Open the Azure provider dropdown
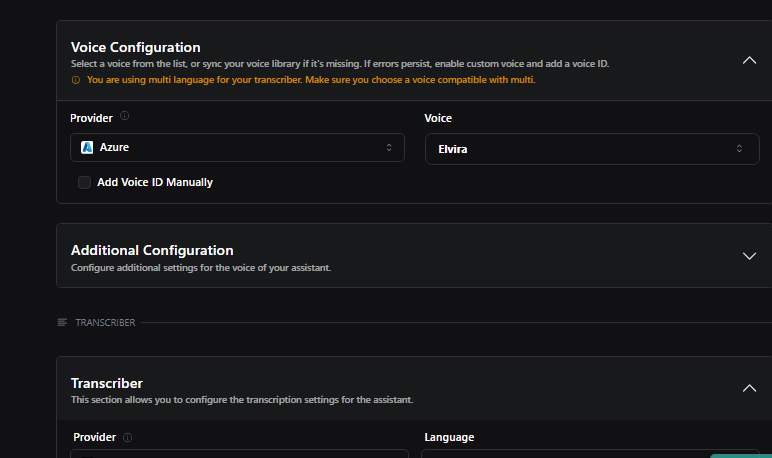The width and height of the screenshot is (772, 458). [237, 148]
